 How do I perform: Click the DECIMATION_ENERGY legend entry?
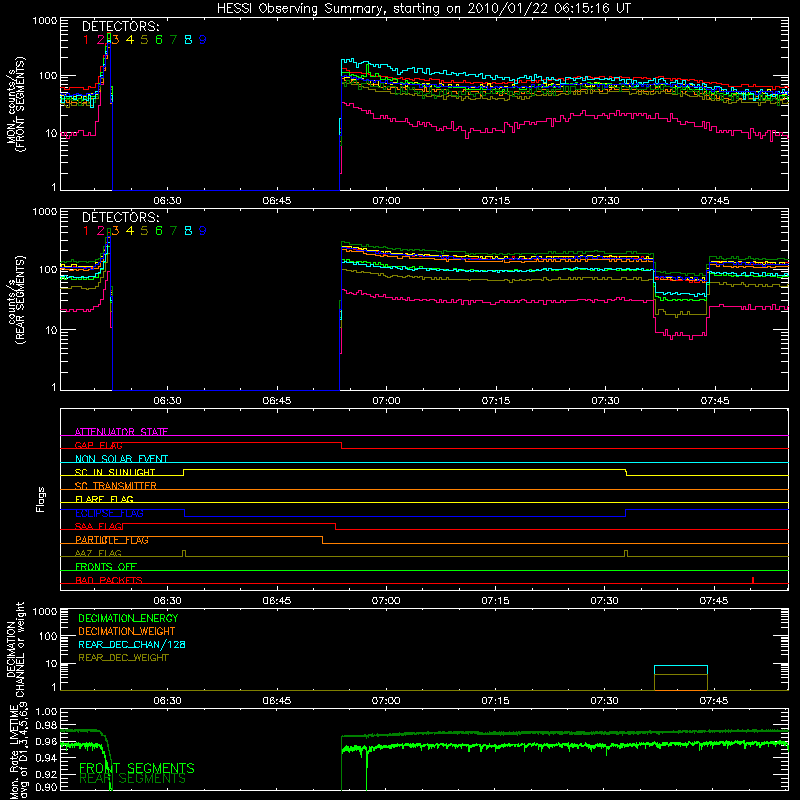coord(128,618)
